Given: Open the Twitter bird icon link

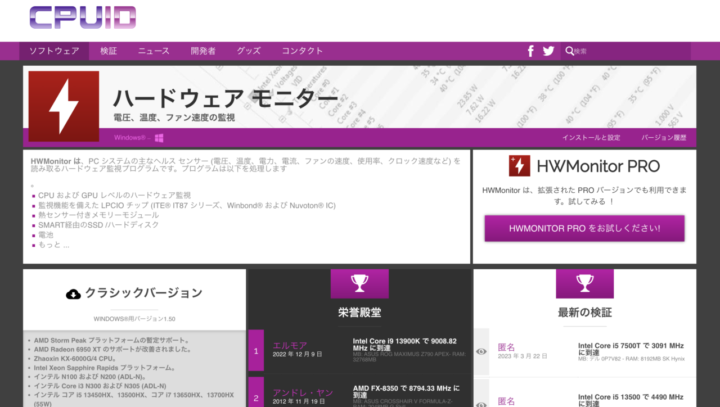Looking at the screenshot, I should (548, 51).
